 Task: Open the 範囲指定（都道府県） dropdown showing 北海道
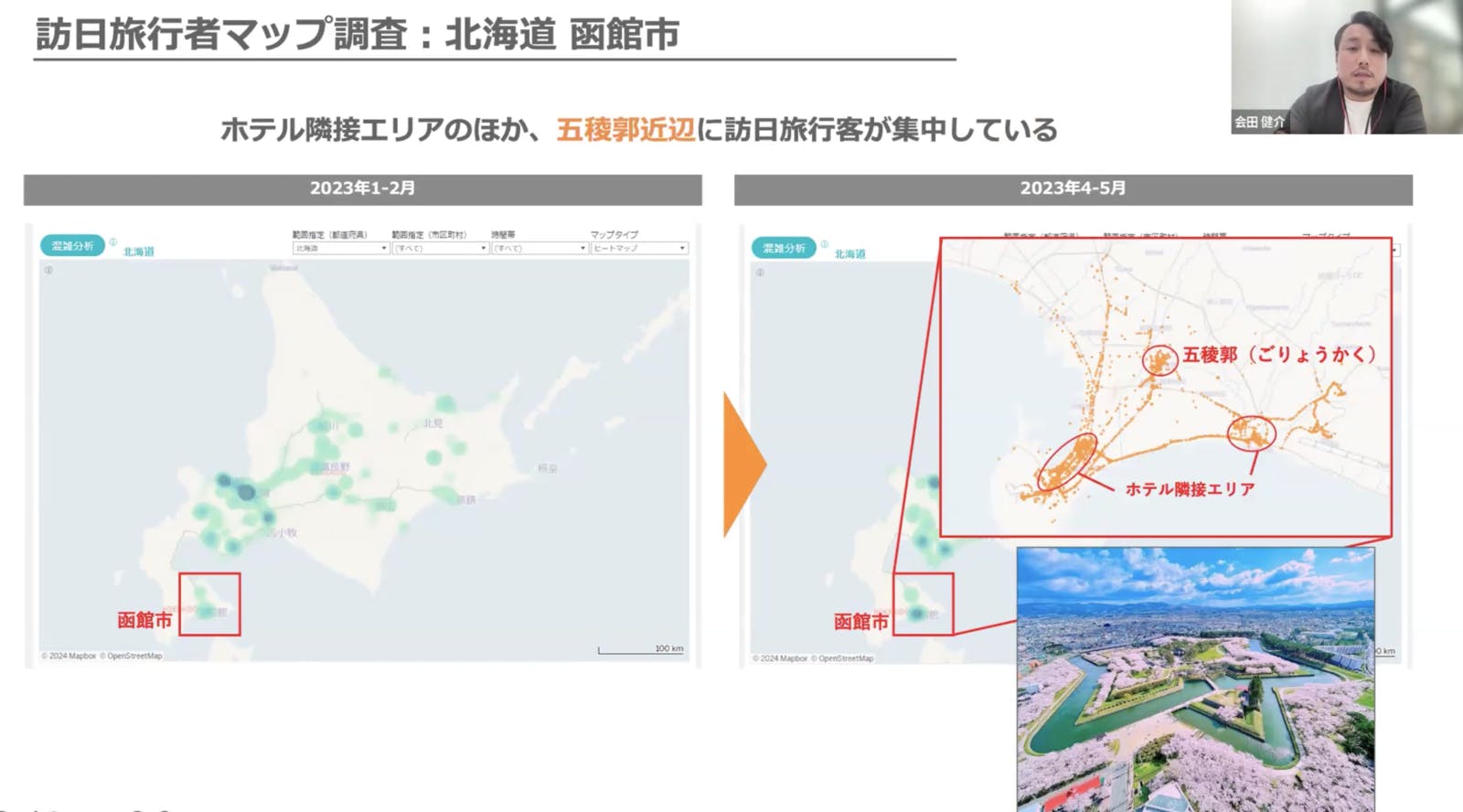coord(341,248)
